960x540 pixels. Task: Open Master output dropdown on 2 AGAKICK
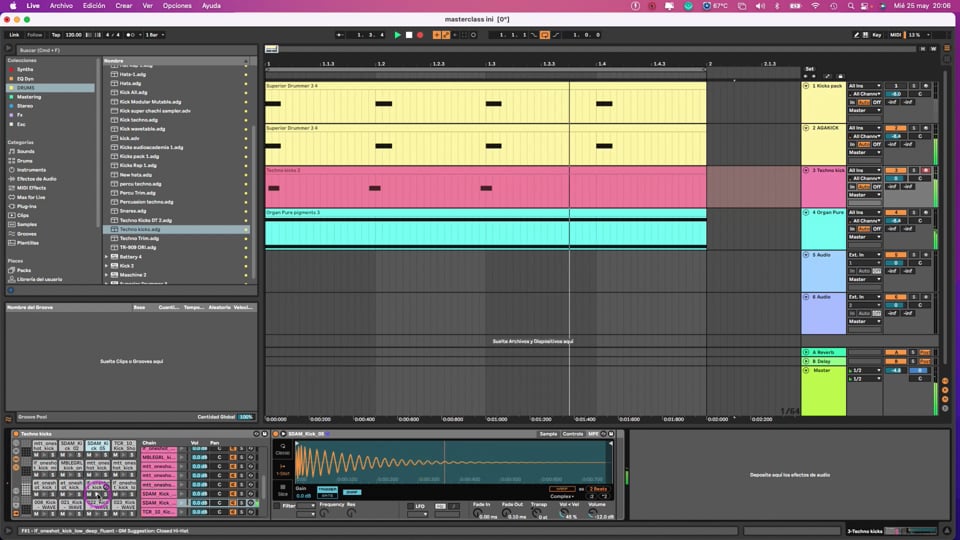tap(864, 152)
